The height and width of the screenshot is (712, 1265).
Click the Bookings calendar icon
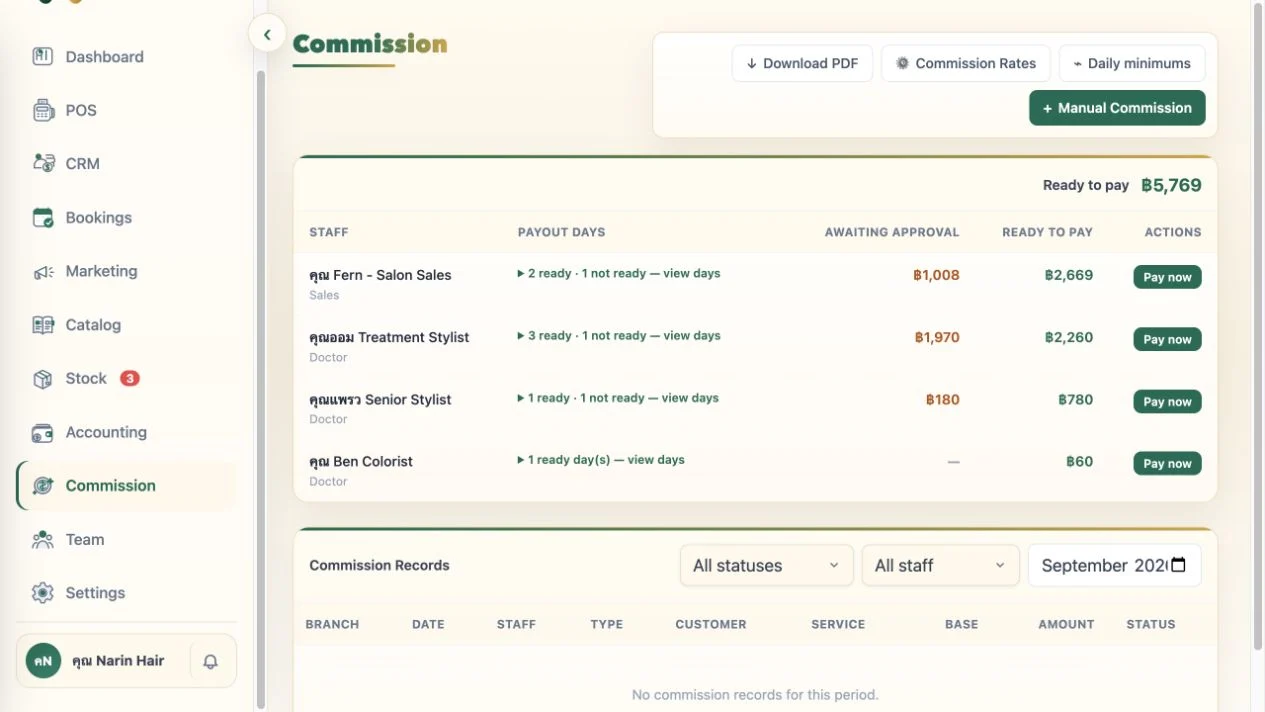pyautogui.click(x=42, y=217)
